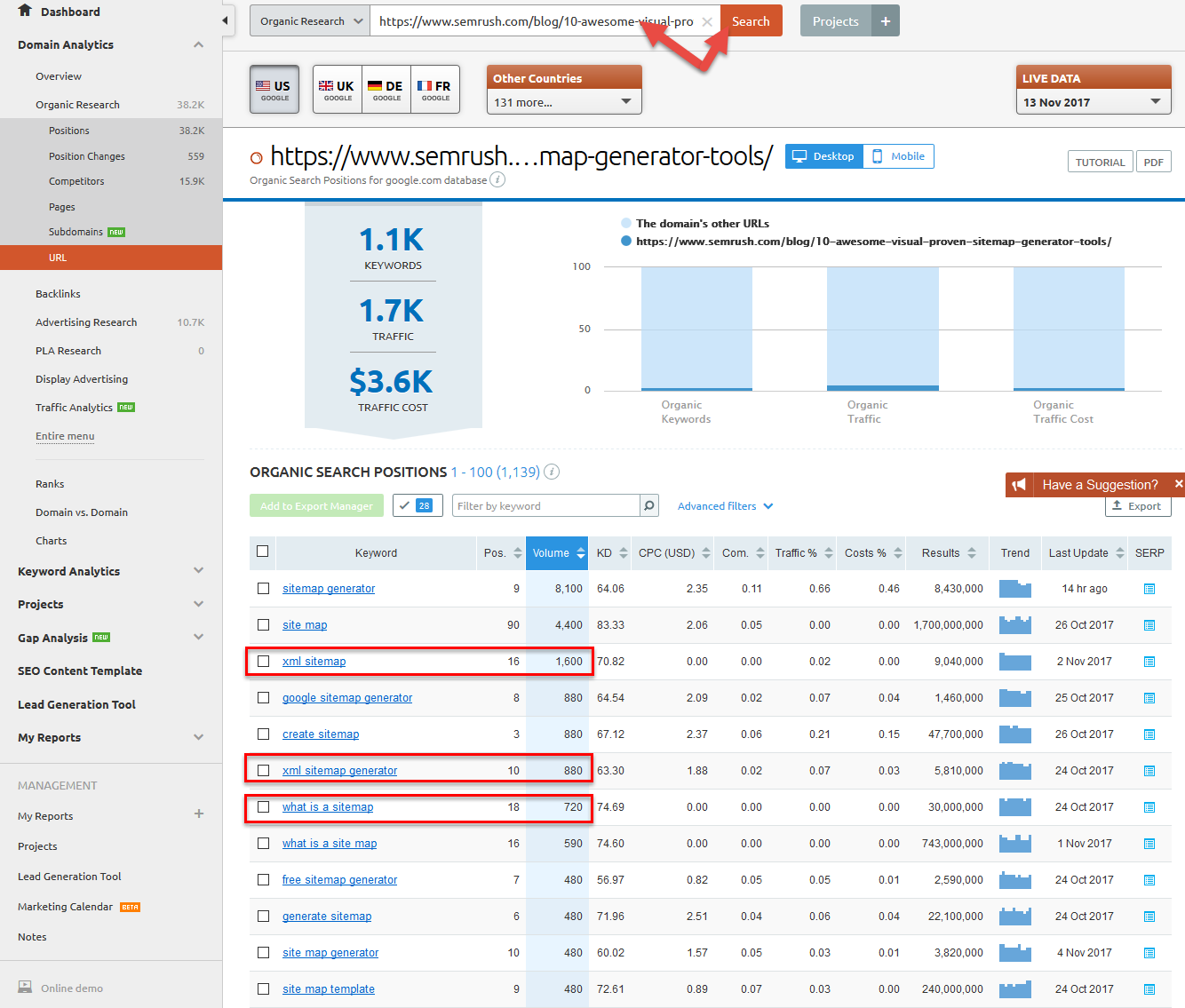Click the Export icon above the keyword table
1185x1008 pixels.
pos(1137,505)
